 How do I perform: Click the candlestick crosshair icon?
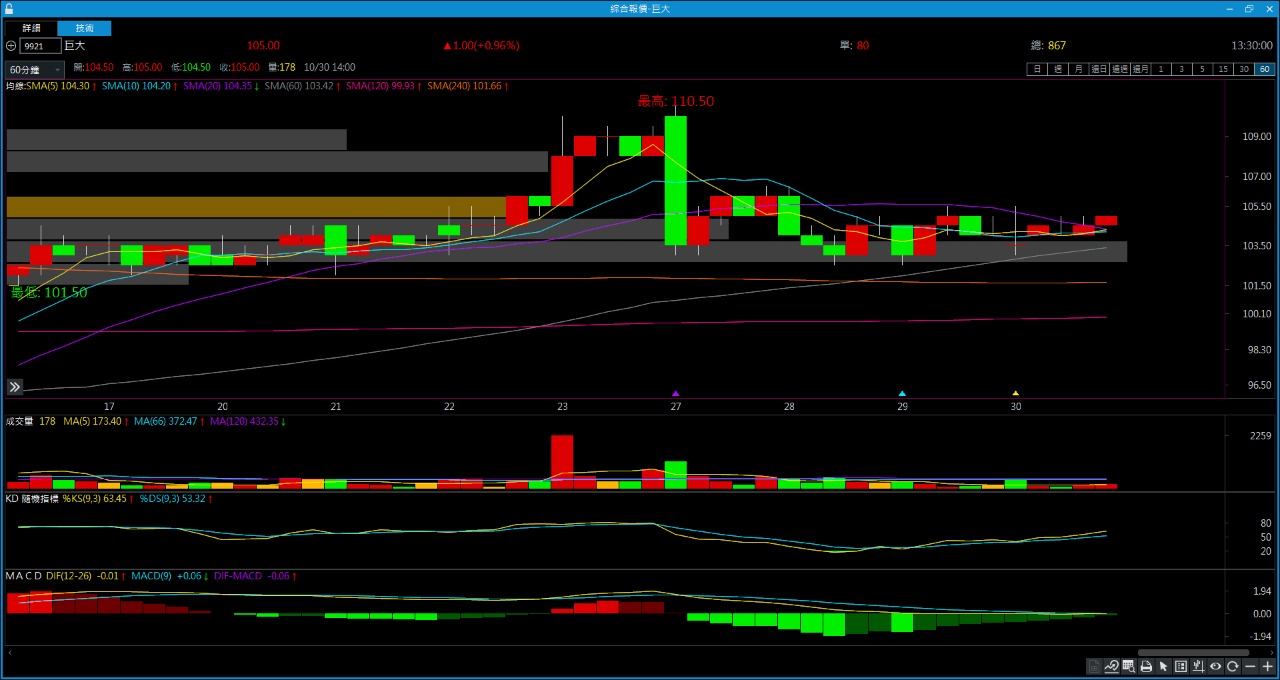coord(1198,666)
